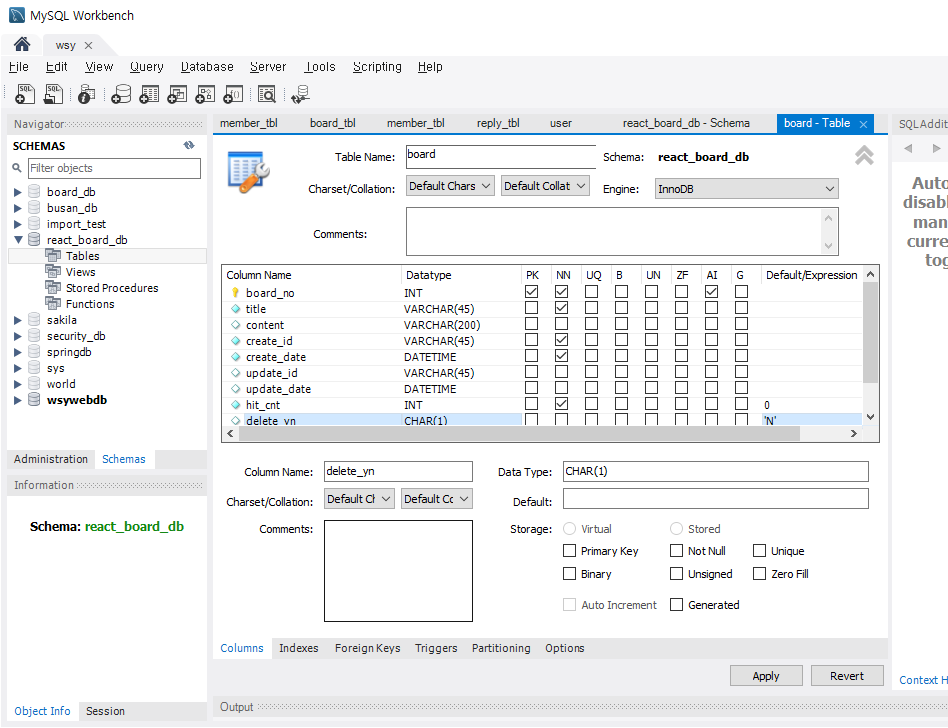Collapse the react_board_db schema

[18, 239]
